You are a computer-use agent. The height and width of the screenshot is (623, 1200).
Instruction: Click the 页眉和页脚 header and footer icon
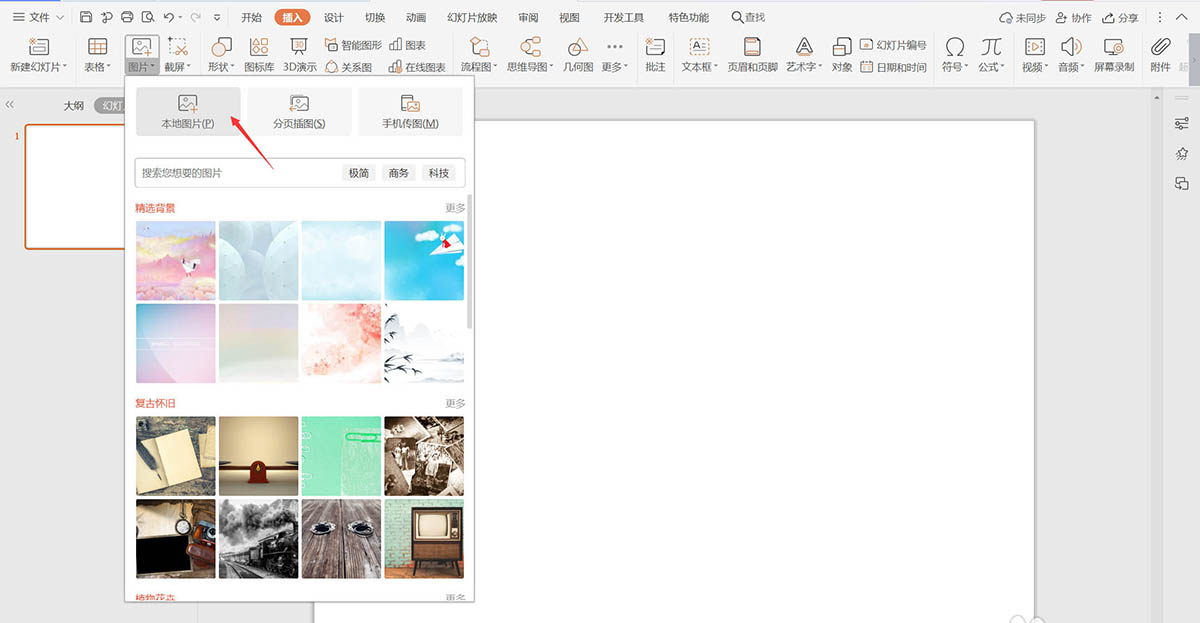[x=752, y=47]
